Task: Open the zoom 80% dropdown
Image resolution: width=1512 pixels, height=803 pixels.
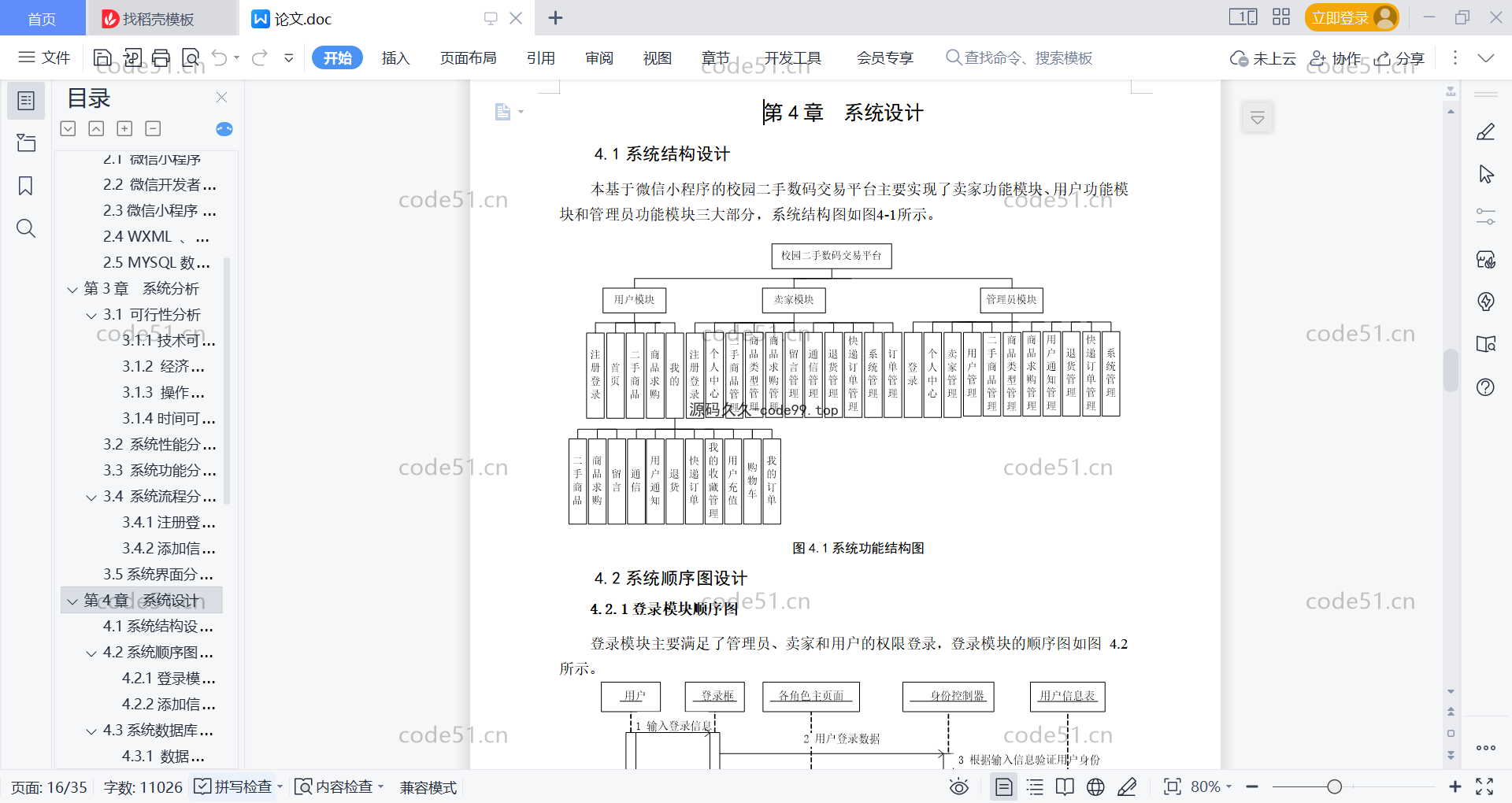Action: click(x=1211, y=786)
